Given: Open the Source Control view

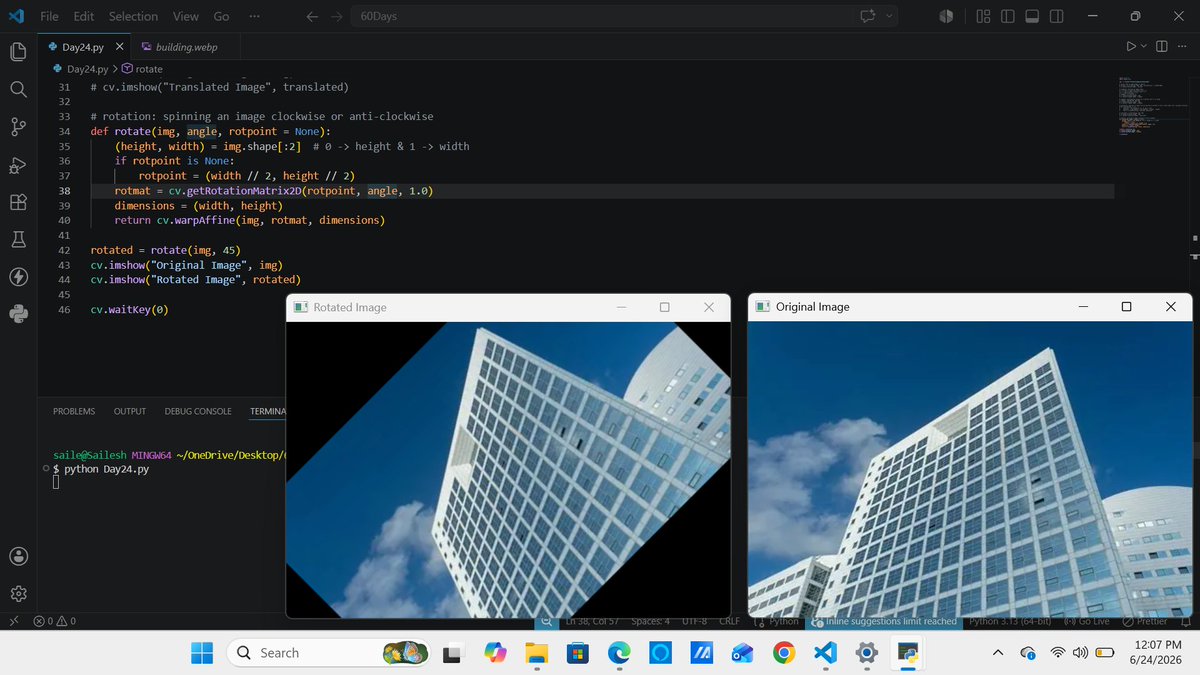Looking at the screenshot, I should [x=18, y=127].
